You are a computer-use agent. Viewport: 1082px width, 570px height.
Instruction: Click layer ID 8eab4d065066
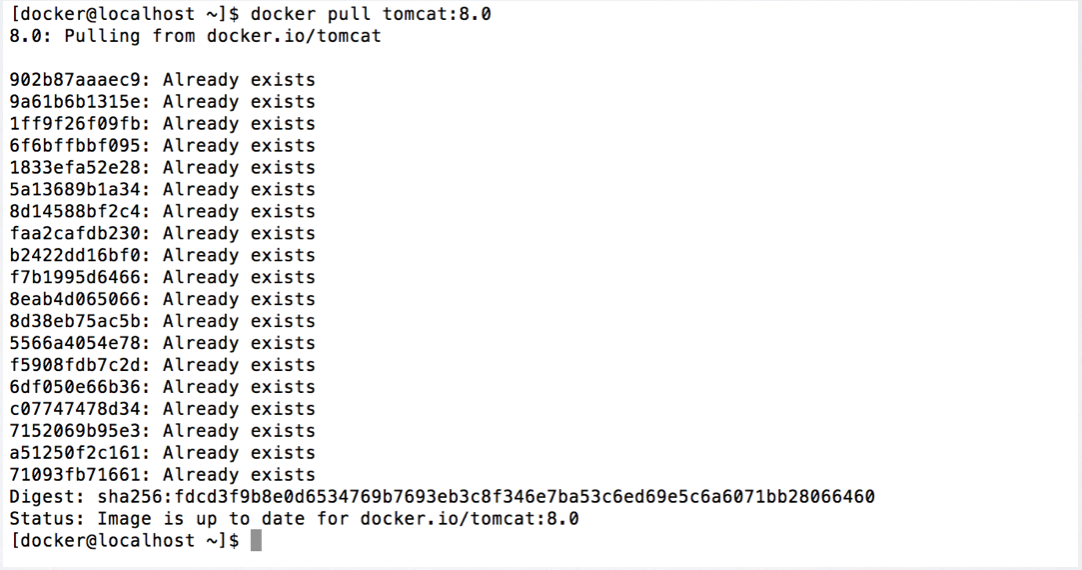pyautogui.click(x=76, y=300)
